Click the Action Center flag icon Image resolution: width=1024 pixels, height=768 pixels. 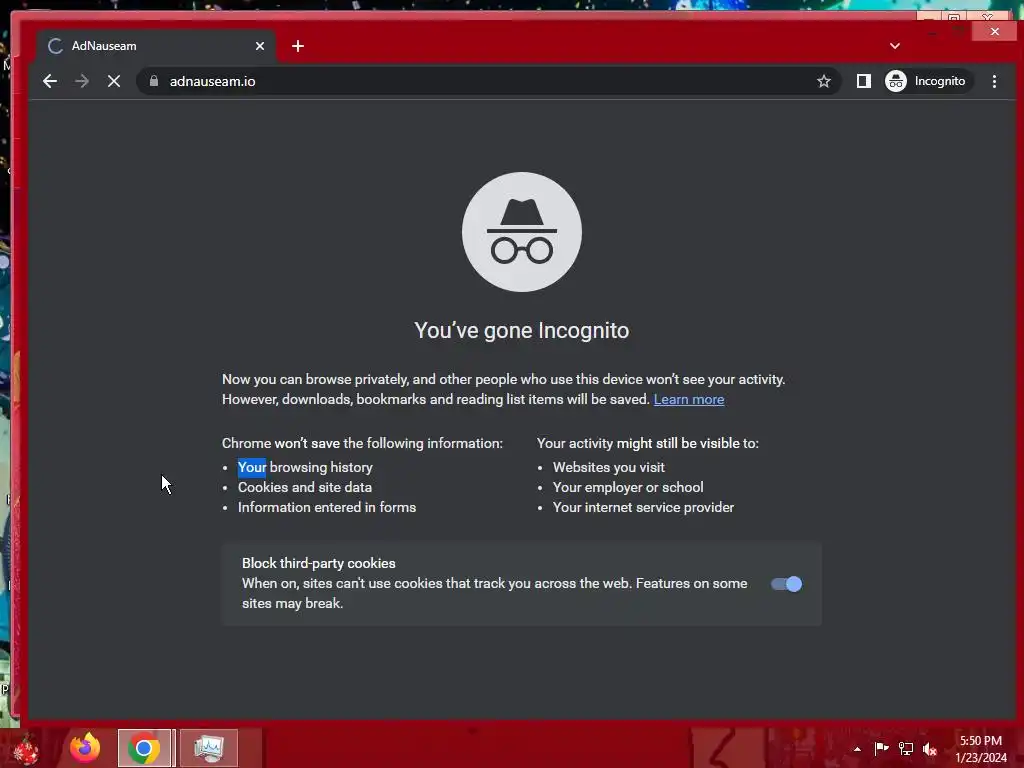tap(882, 748)
